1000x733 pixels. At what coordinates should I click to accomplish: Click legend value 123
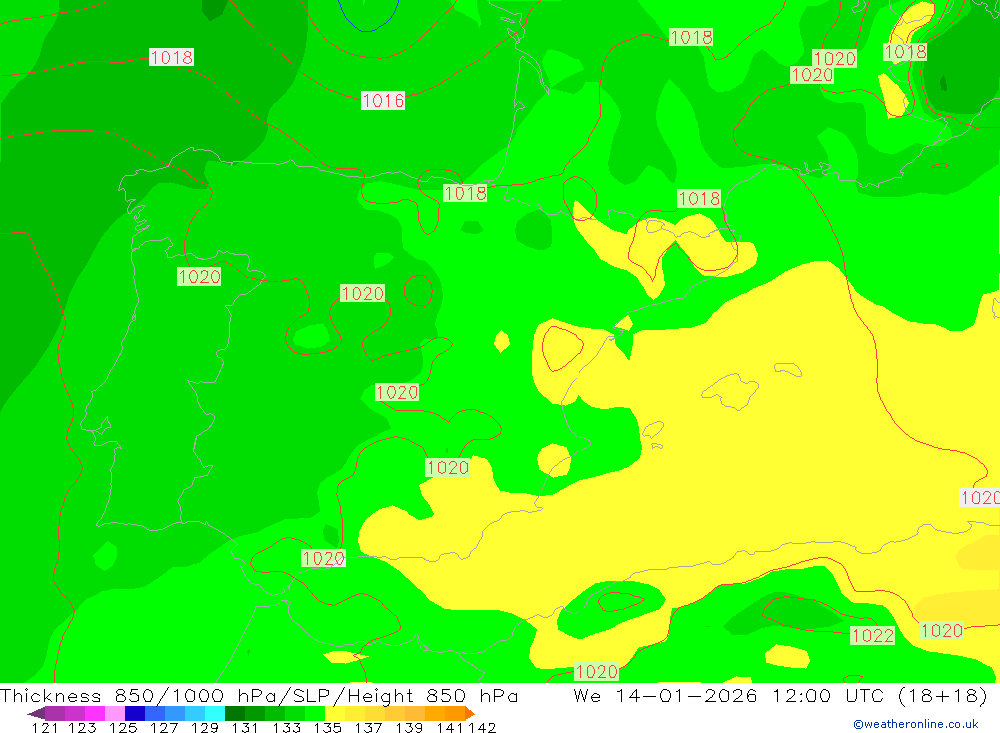pos(82,728)
